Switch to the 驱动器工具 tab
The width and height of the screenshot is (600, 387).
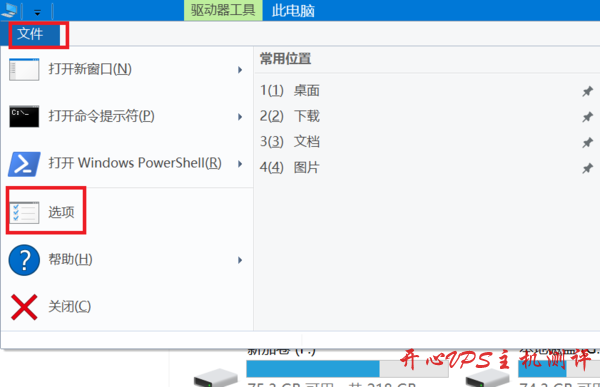(x=223, y=10)
